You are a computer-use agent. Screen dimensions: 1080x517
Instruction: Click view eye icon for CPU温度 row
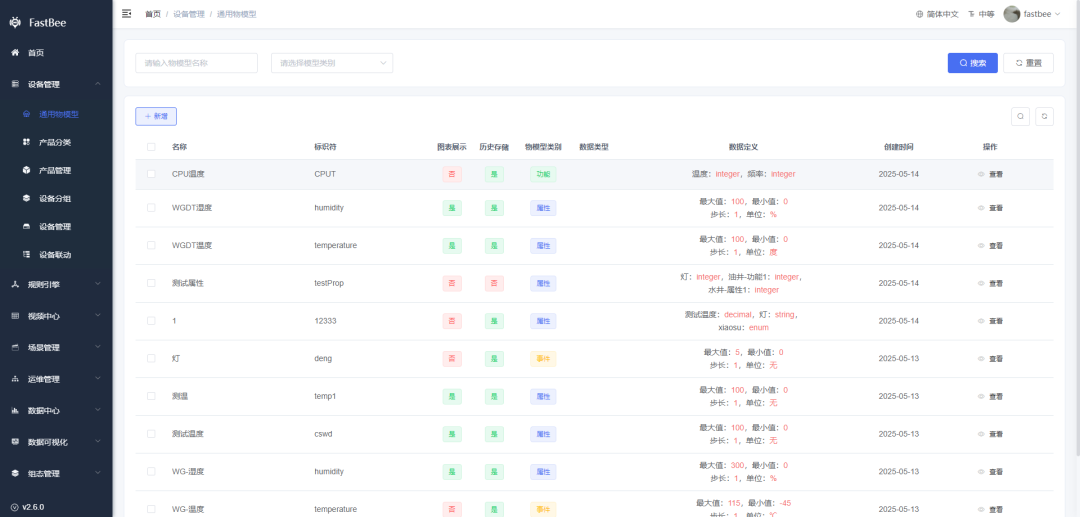(x=981, y=174)
